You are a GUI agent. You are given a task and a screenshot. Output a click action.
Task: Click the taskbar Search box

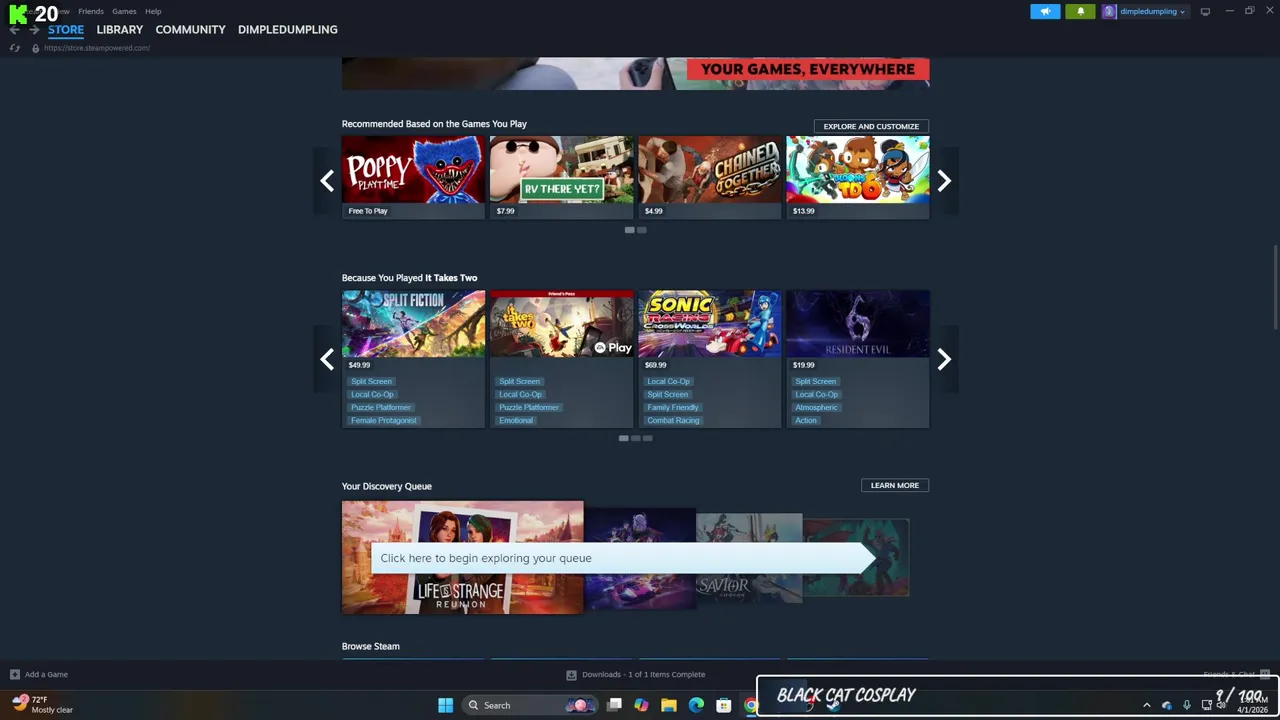pos(531,706)
